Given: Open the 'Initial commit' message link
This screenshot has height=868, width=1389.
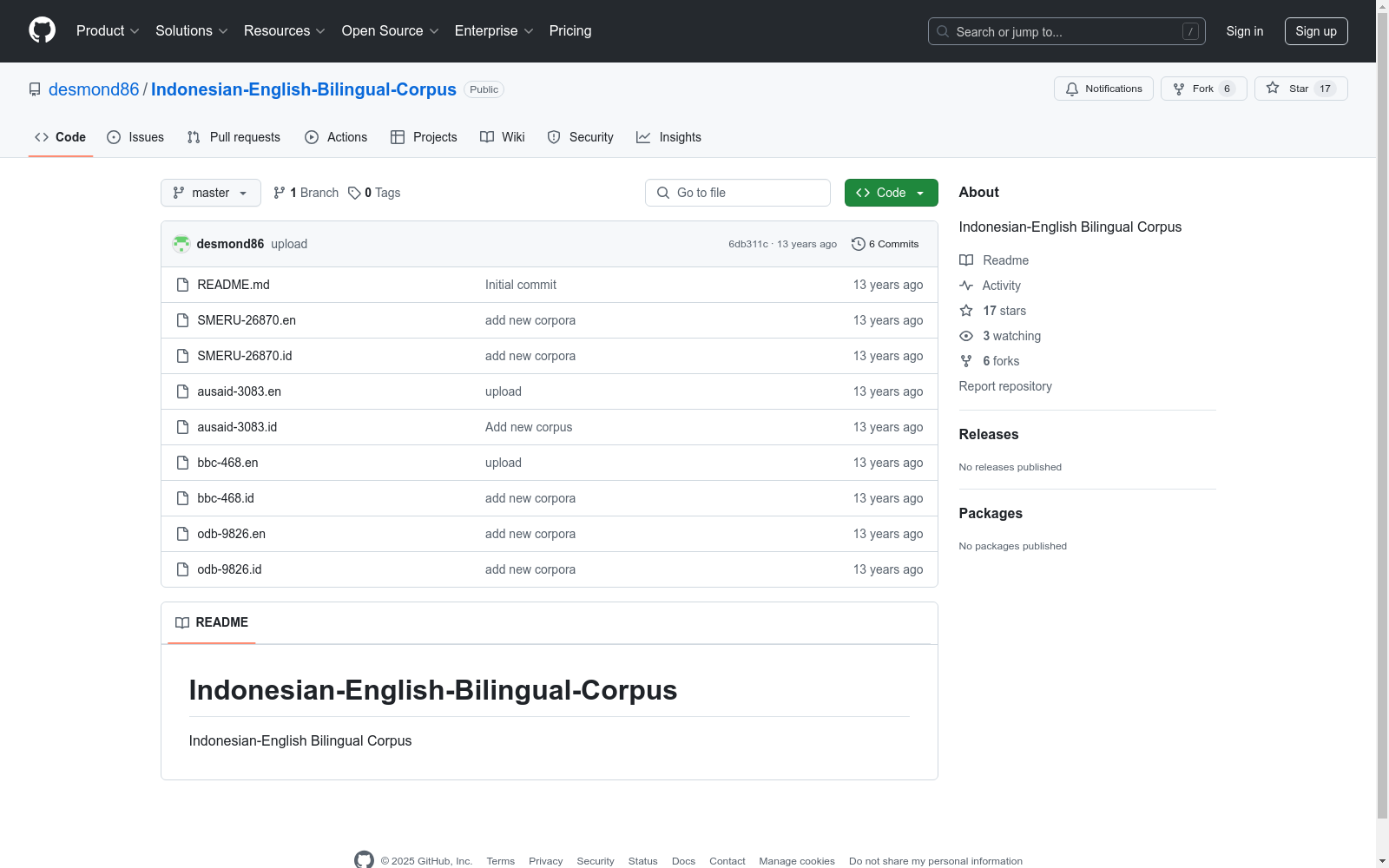Looking at the screenshot, I should pos(521,285).
